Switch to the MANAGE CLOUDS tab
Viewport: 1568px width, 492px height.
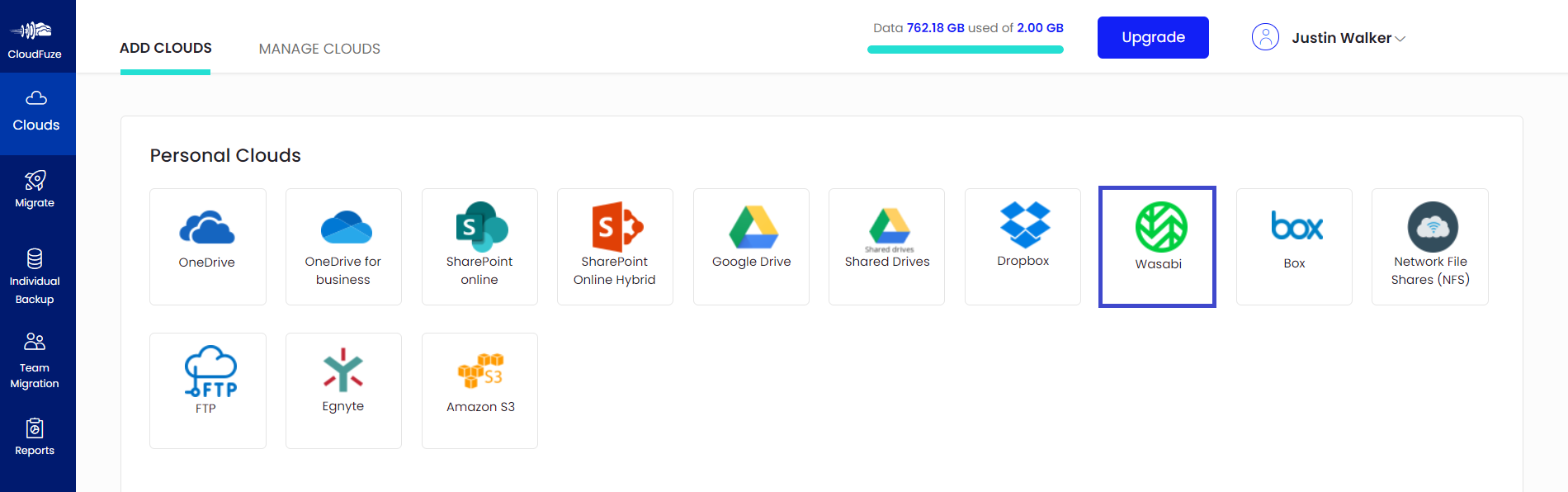(319, 49)
